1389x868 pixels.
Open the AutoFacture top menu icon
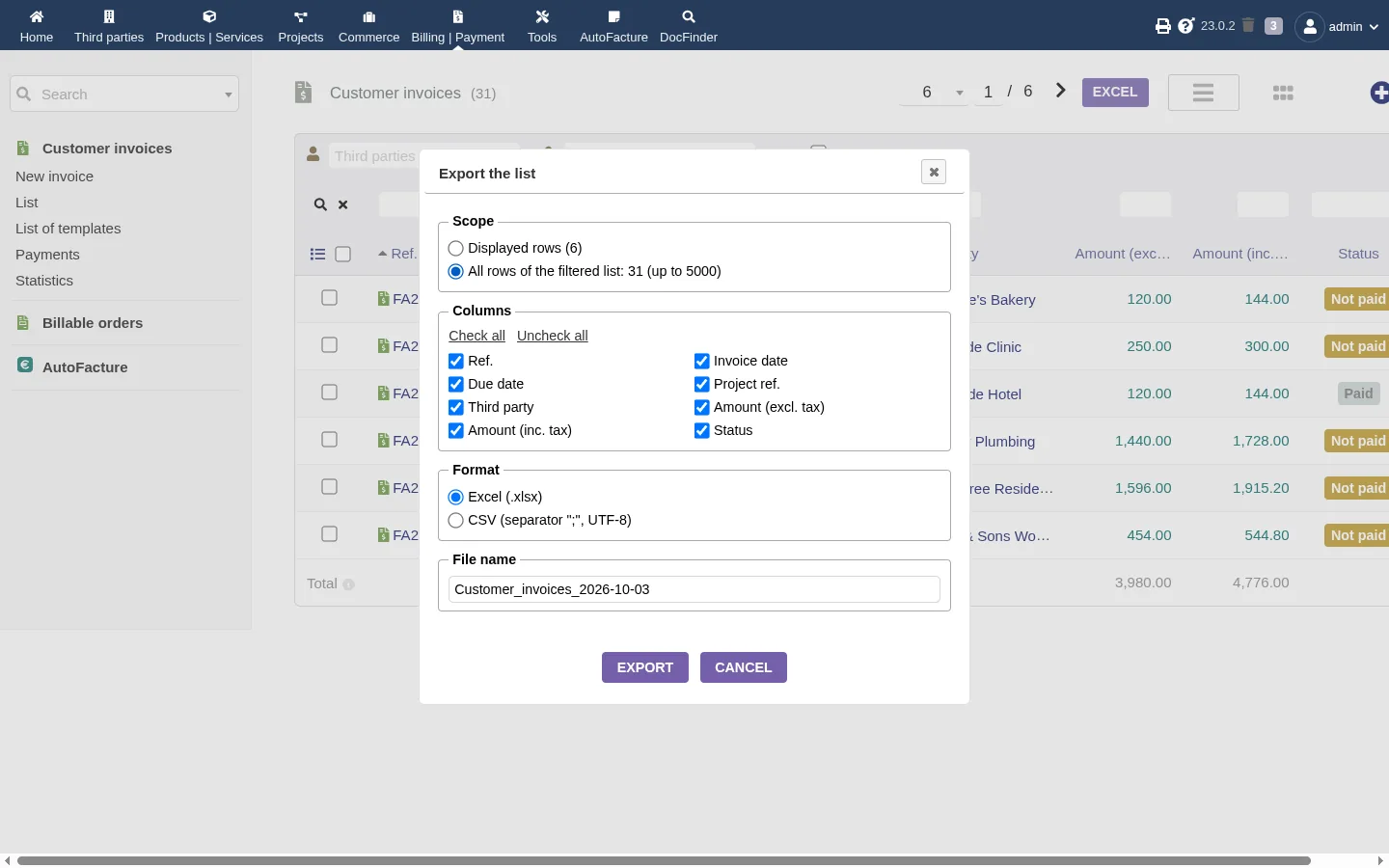614,16
